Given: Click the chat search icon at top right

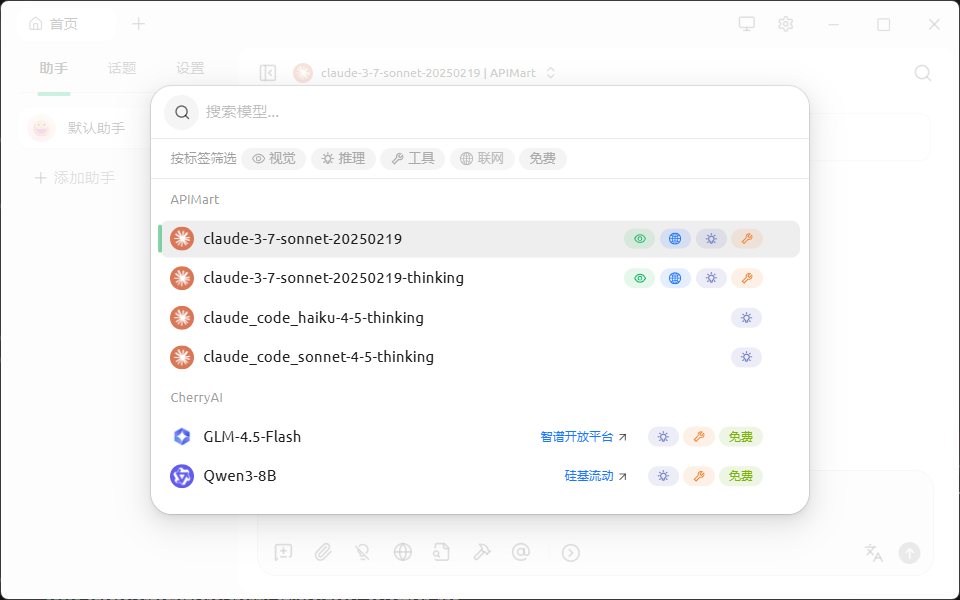Looking at the screenshot, I should [x=923, y=73].
